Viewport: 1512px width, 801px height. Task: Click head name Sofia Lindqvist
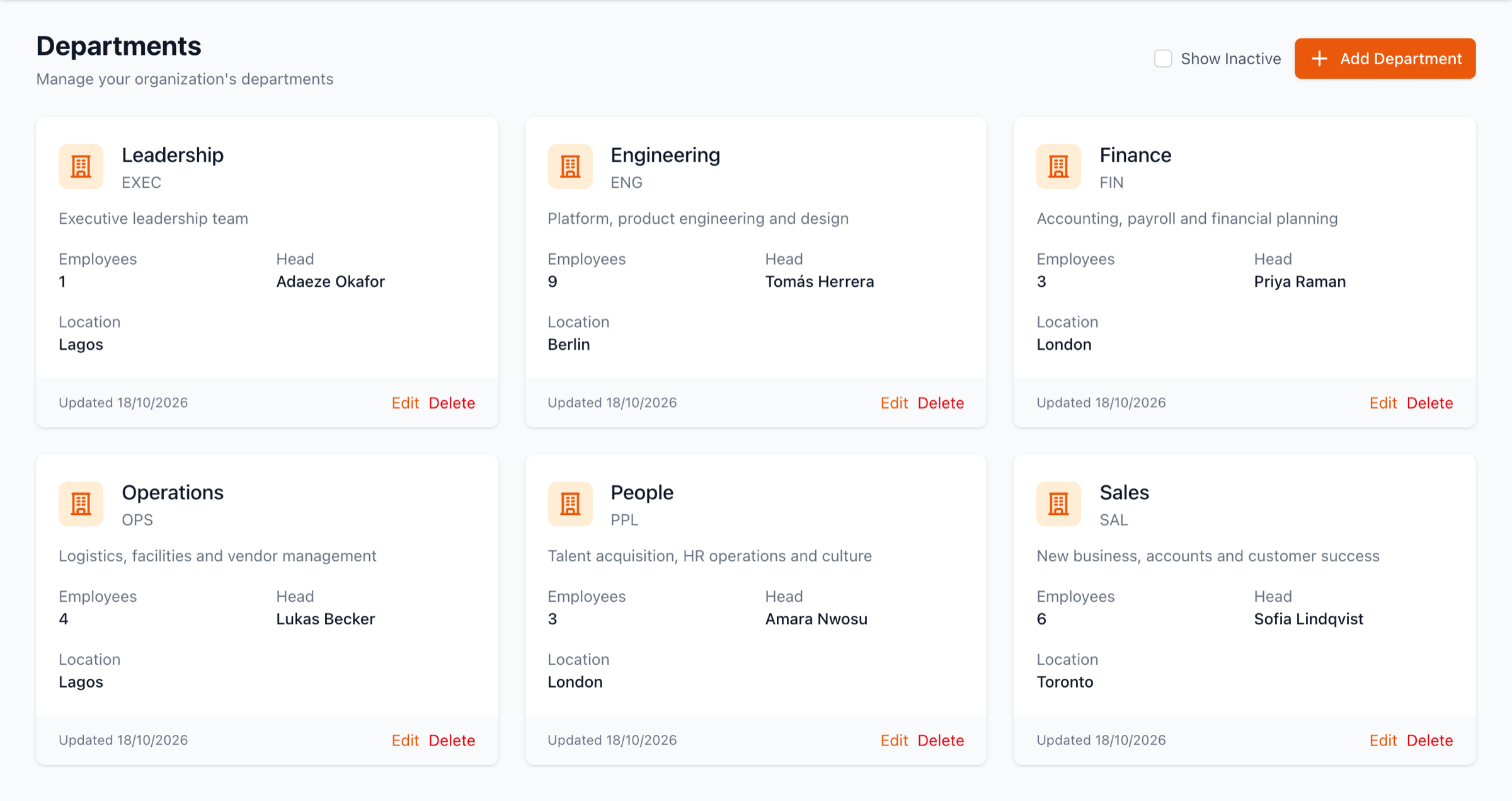click(x=1309, y=619)
